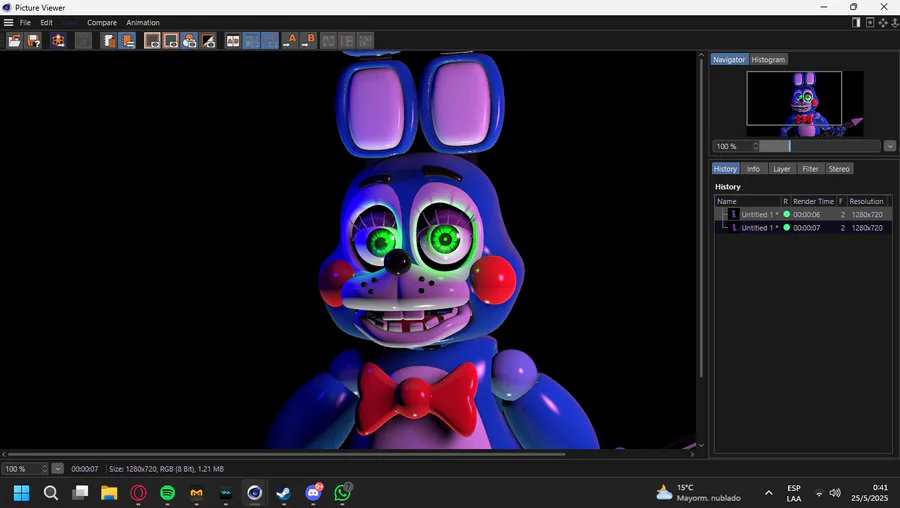Select the Info tab

753,169
